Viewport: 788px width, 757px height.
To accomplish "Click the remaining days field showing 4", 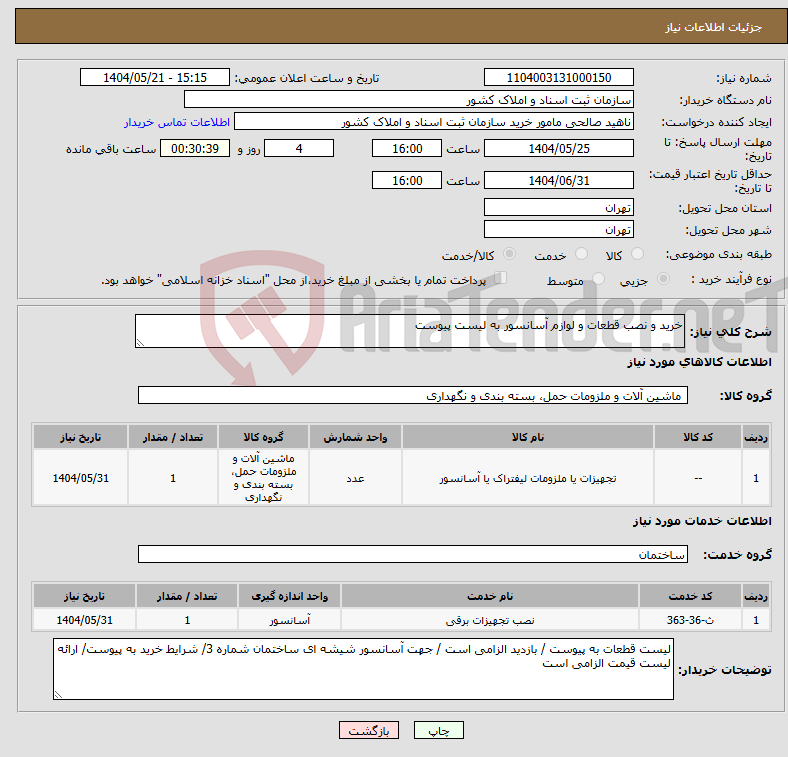I will point(299,148).
